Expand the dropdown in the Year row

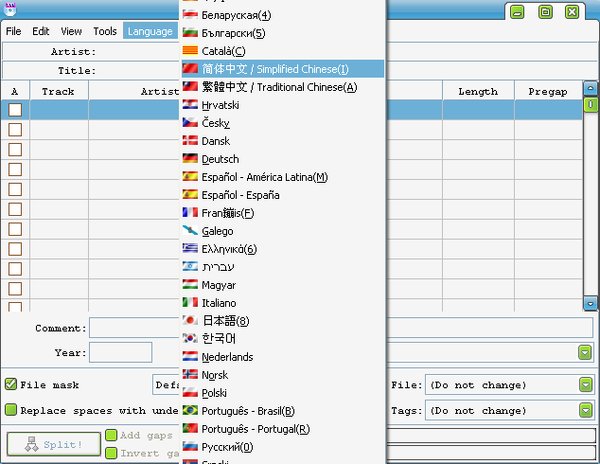[x=585, y=352]
